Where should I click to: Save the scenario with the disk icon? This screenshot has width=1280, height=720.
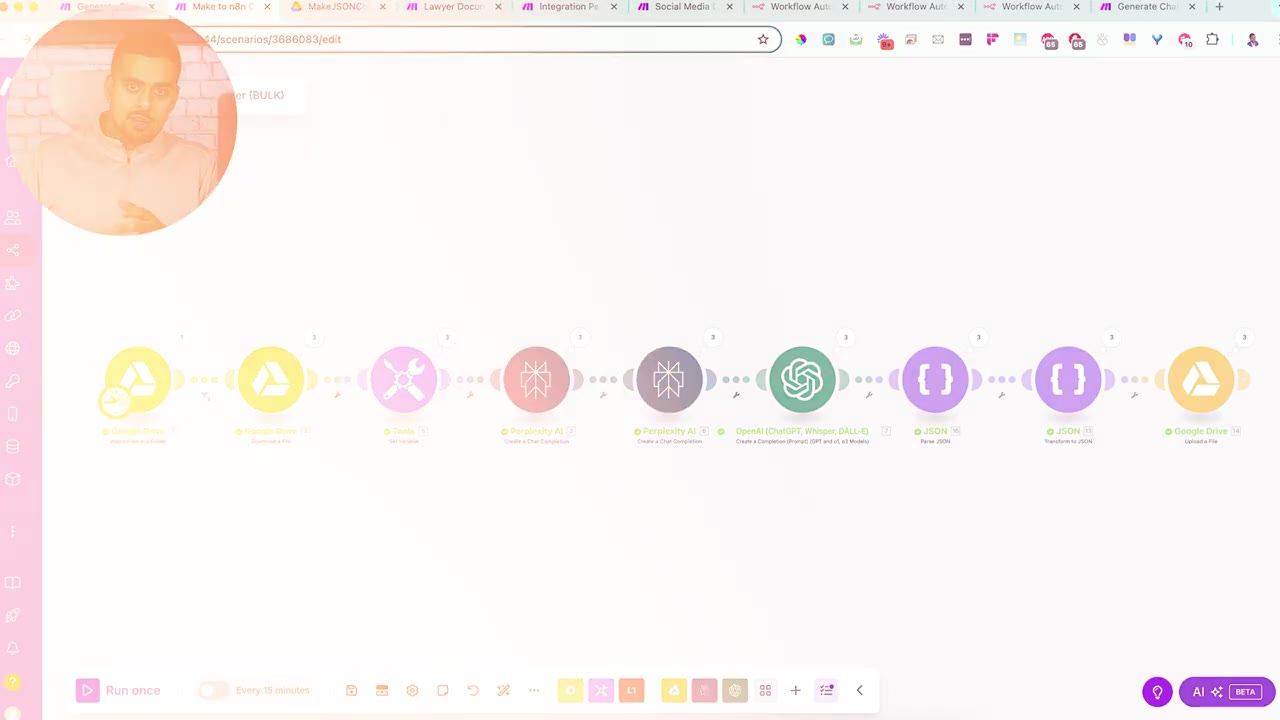coord(351,690)
